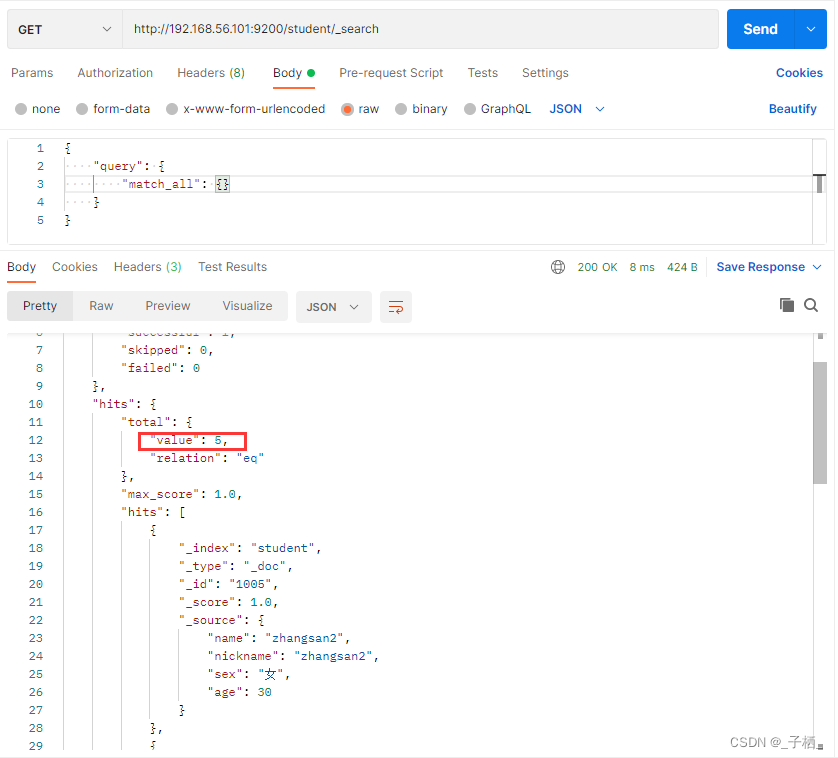Click the request URL input field
This screenshot has height=758, width=838.
(x=421, y=29)
